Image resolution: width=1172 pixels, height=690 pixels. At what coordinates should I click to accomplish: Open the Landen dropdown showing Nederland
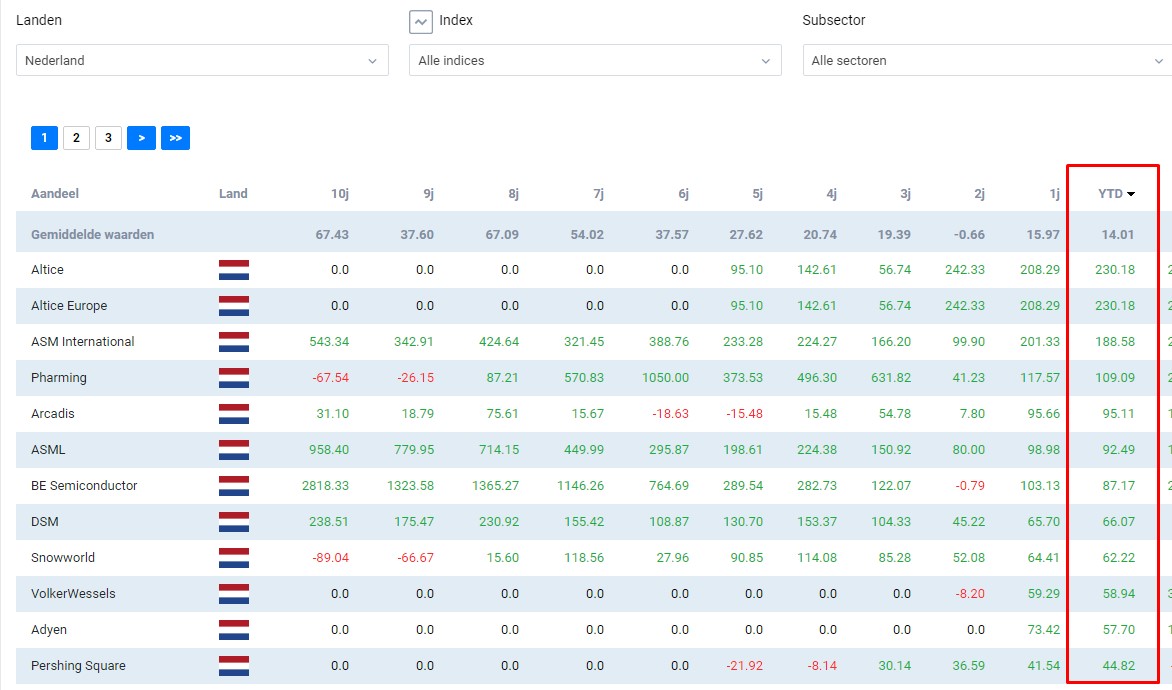coord(203,61)
